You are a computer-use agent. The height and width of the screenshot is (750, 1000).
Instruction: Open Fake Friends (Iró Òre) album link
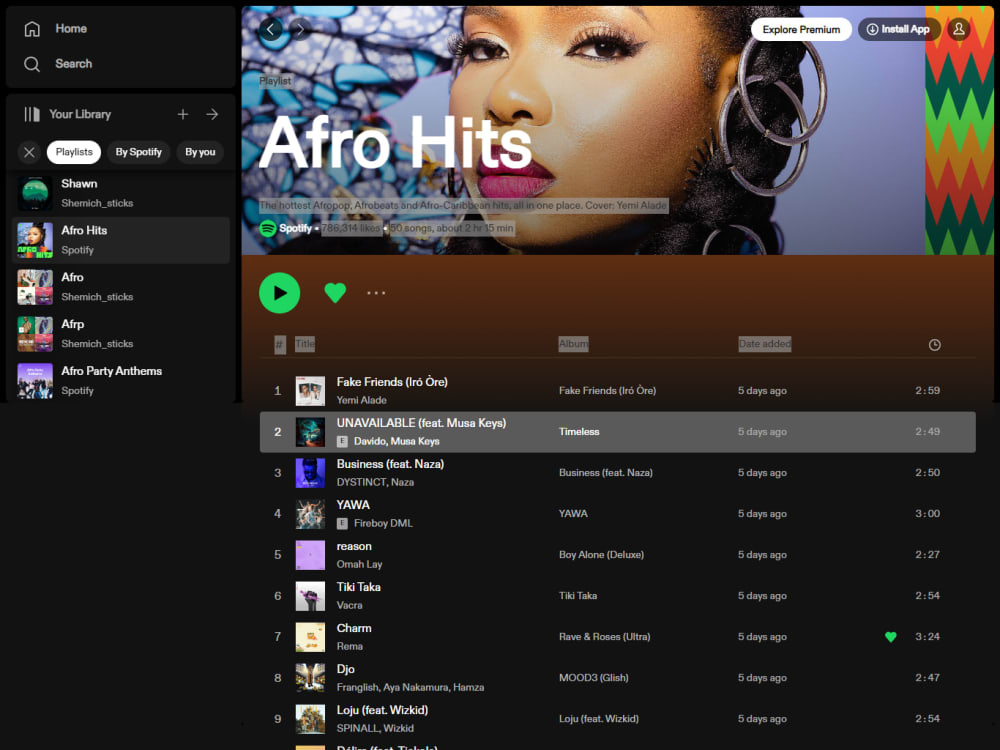click(607, 390)
